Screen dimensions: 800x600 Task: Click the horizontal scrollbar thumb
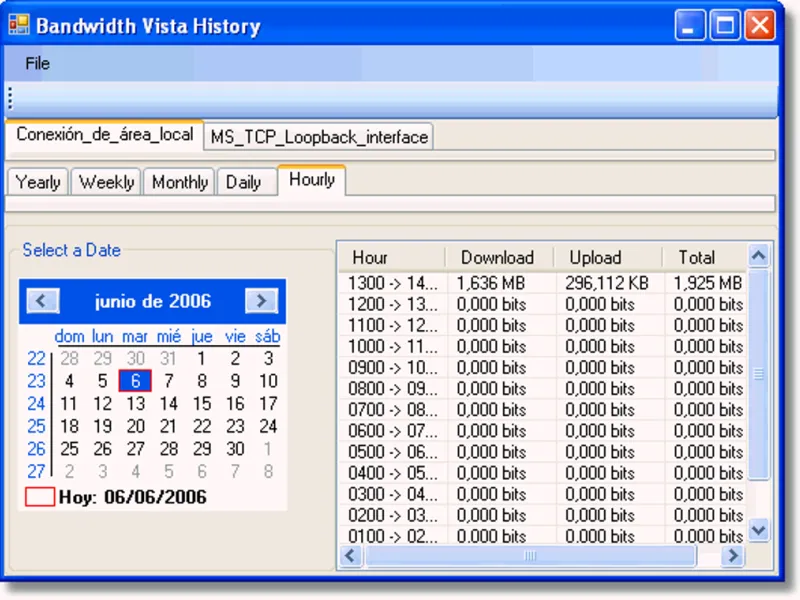[x=531, y=556]
